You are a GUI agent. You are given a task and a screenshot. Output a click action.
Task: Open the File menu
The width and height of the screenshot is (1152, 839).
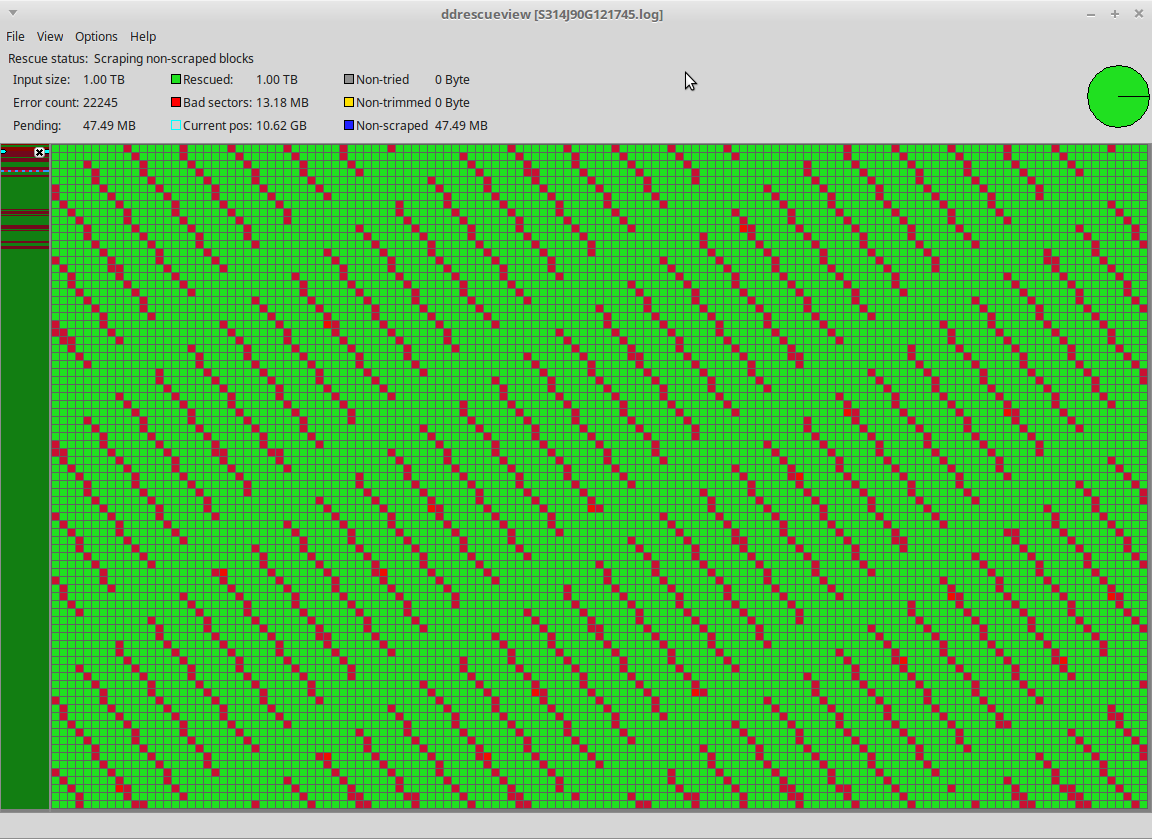[x=15, y=37]
